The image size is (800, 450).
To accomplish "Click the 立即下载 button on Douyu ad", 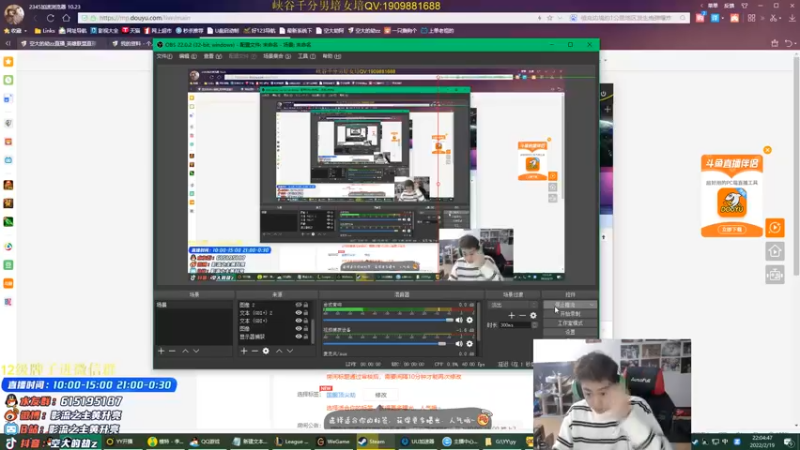I will point(732,230).
